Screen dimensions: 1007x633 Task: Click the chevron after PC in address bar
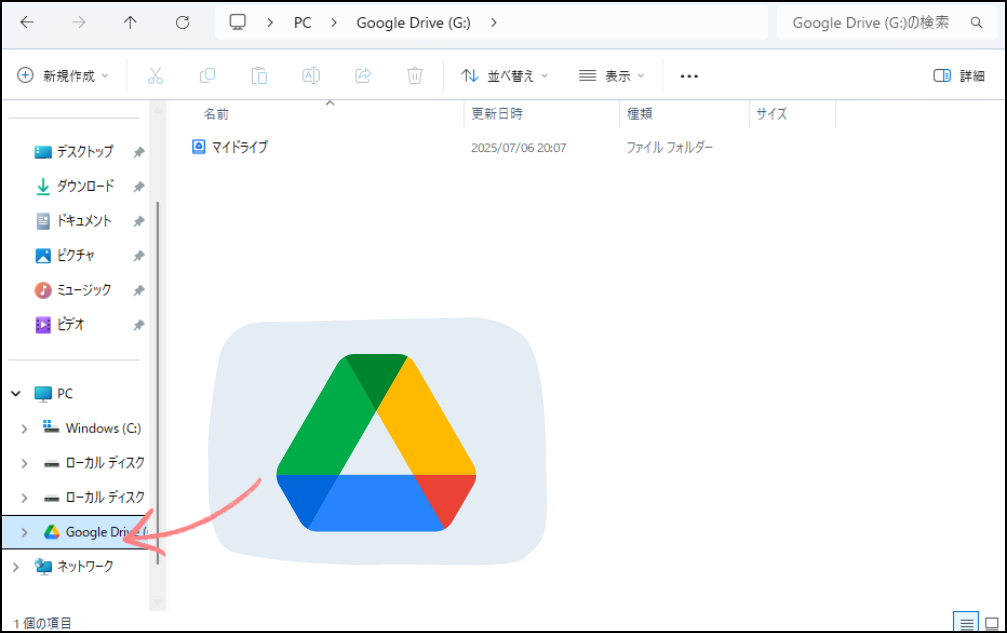(x=334, y=22)
